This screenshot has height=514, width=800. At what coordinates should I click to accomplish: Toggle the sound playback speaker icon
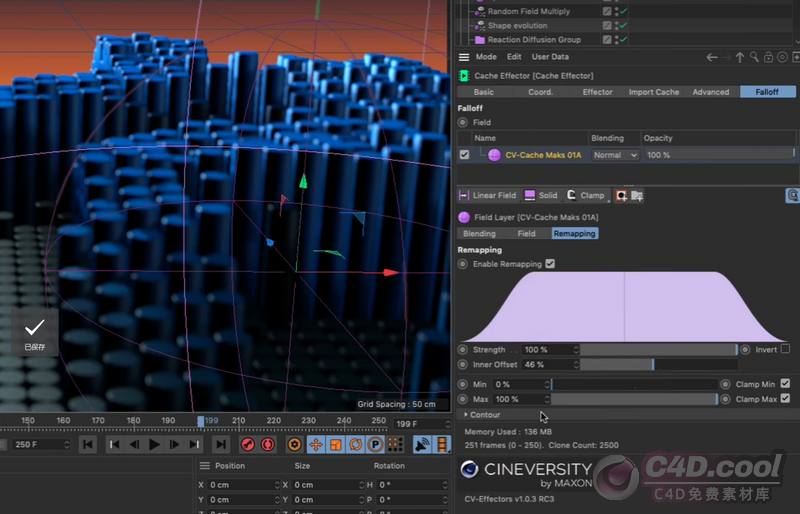point(422,445)
